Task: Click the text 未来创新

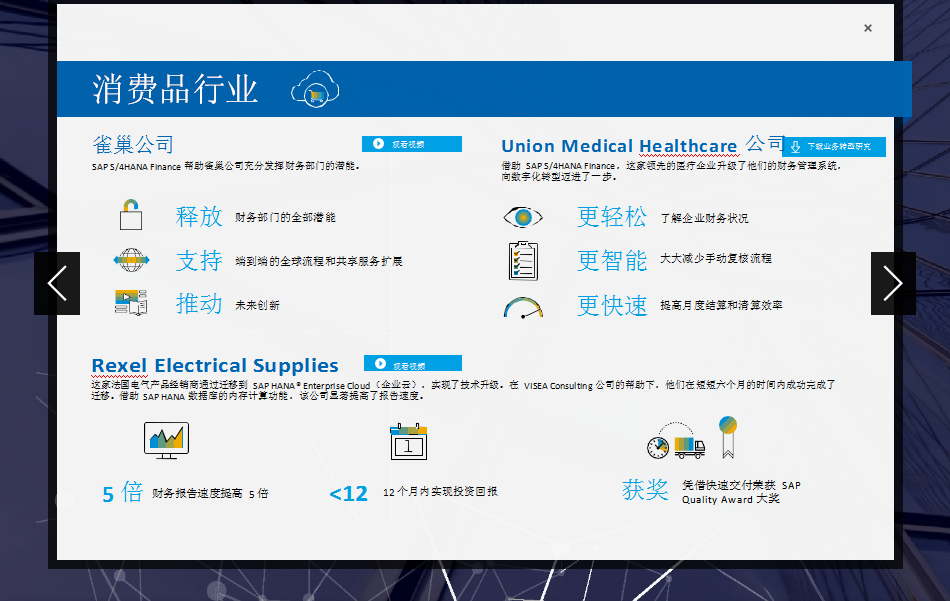Action: click(257, 305)
